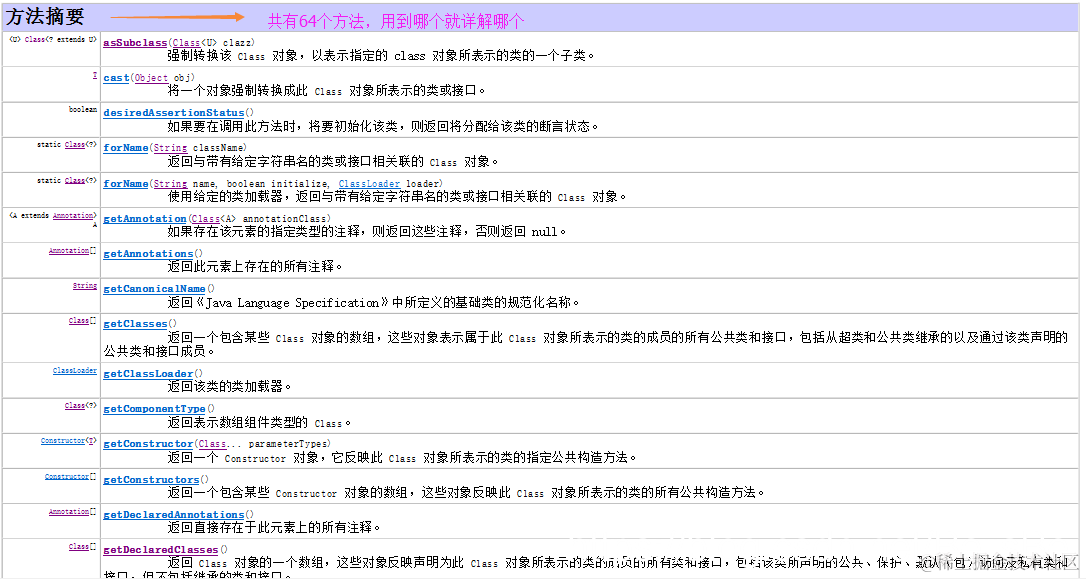Open forName link with className parameter

(125, 148)
